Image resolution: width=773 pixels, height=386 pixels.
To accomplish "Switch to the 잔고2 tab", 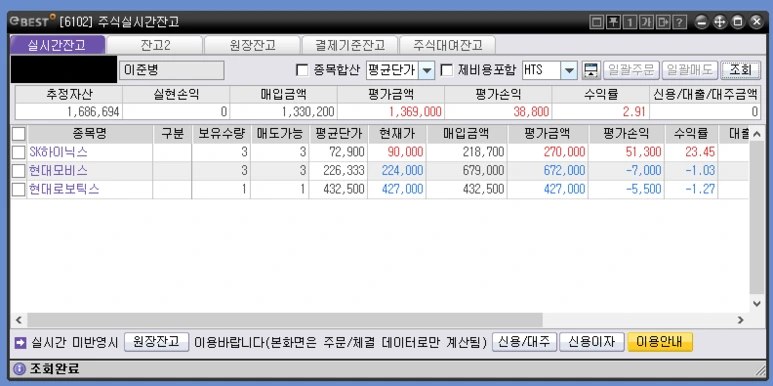I will [155, 45].
